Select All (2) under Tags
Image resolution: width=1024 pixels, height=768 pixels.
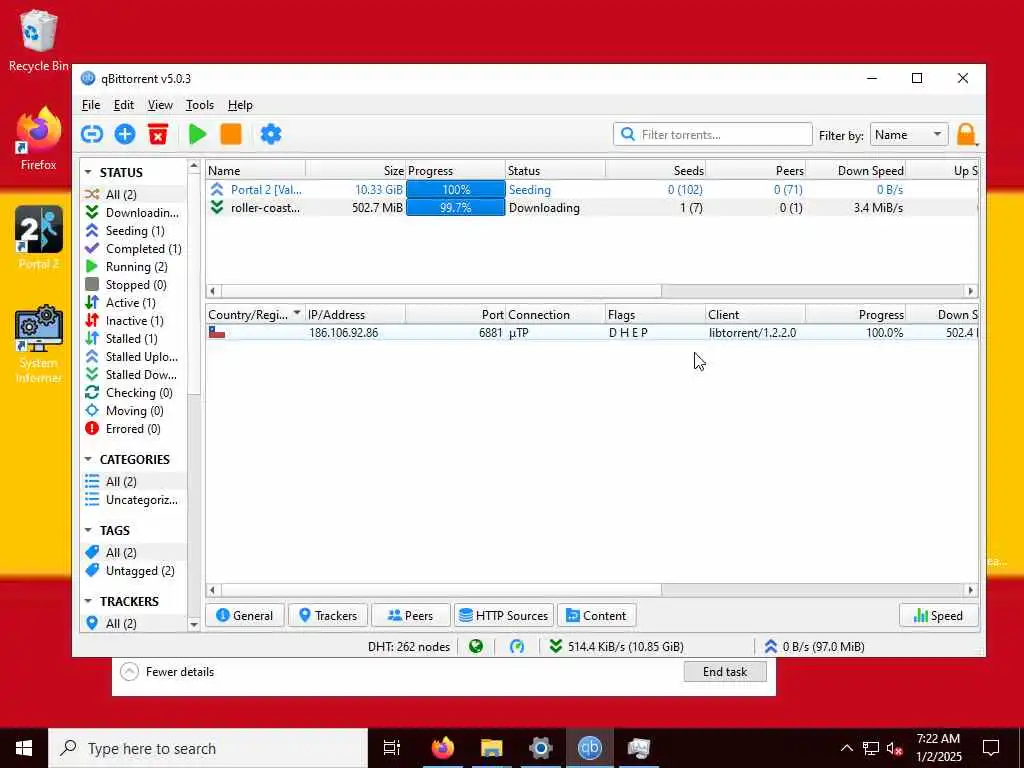132,552
